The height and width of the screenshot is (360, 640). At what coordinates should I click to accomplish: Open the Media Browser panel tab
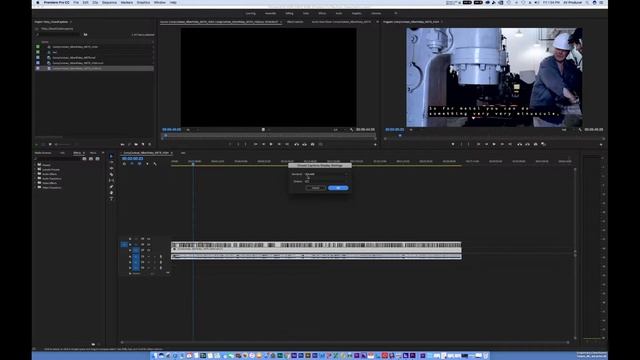point(43,153)
